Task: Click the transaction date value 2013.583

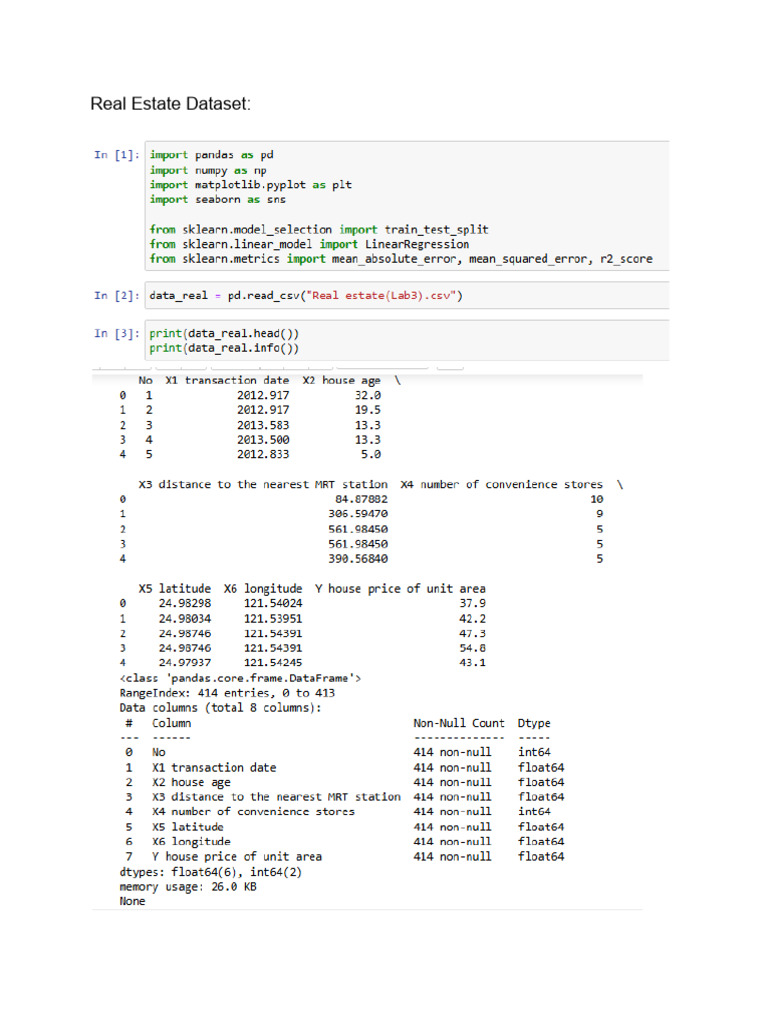Action: click(263, 425)
